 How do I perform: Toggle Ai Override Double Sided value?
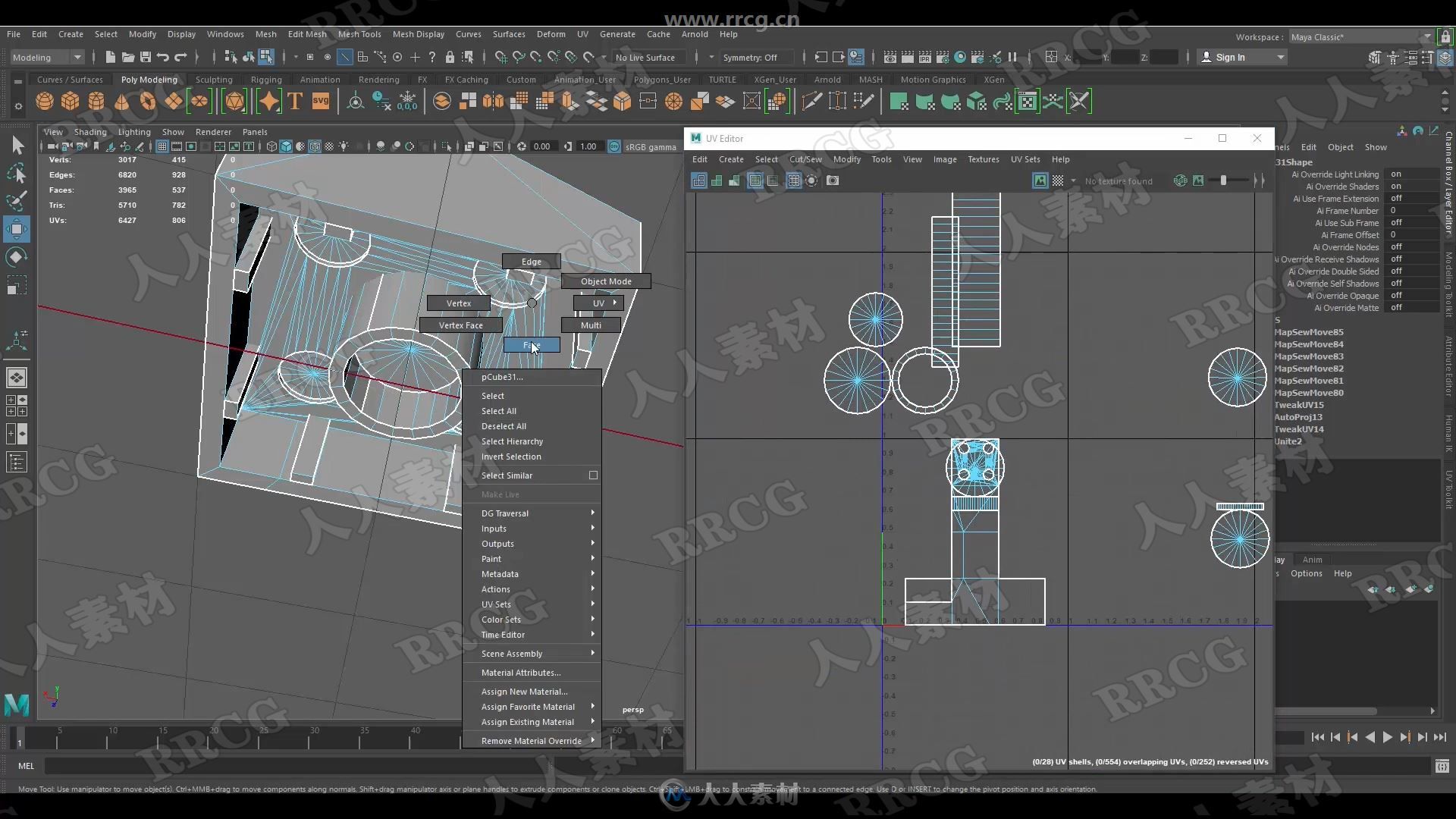[x=1410, y=271]
